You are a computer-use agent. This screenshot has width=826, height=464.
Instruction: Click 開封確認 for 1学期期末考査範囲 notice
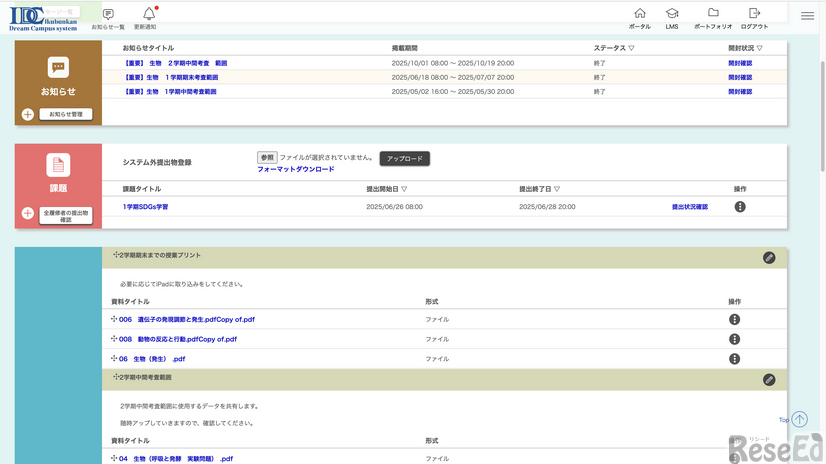click(x=740, y=77)
